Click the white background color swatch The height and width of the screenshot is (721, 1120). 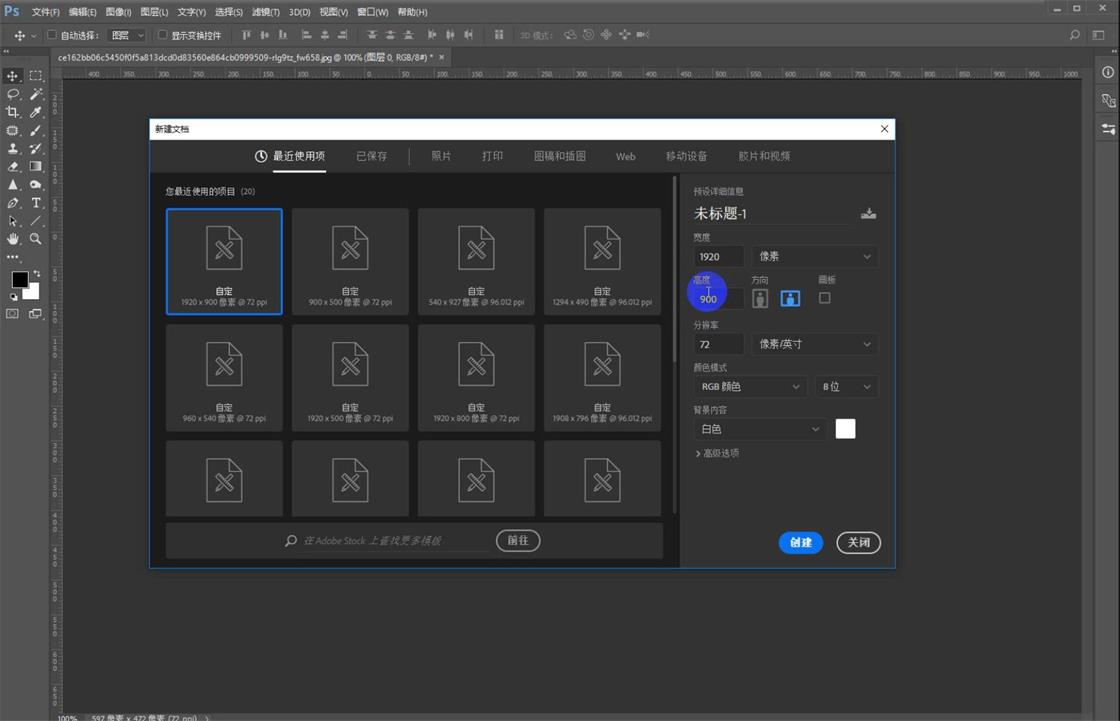click(845, 429)
